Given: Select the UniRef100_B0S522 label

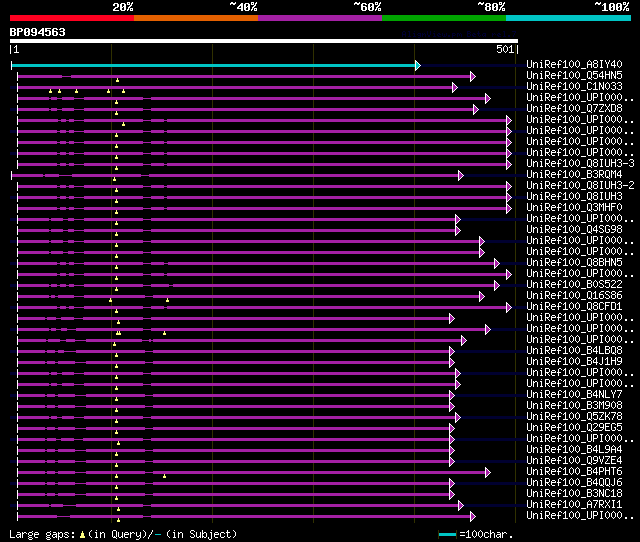Looking at the screenshot, I should click(574, 284).
